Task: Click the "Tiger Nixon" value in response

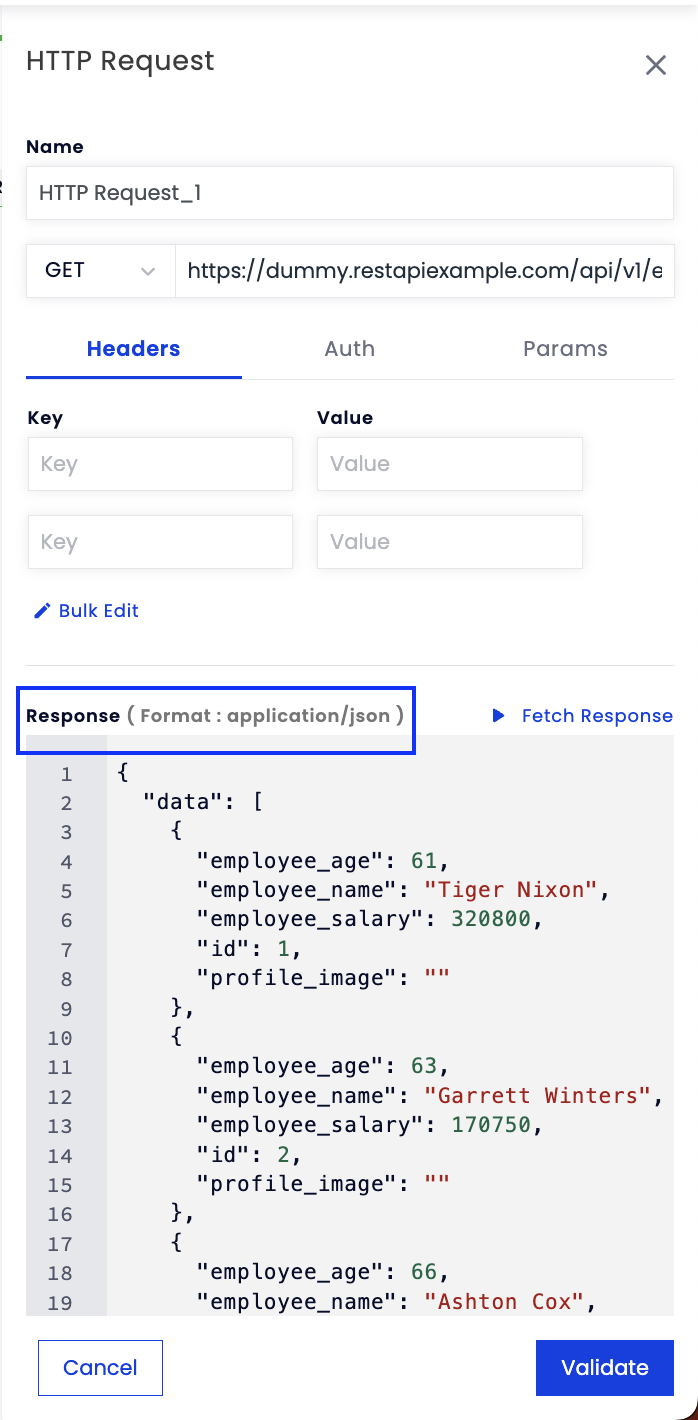Action: click(x=511, y=890)
